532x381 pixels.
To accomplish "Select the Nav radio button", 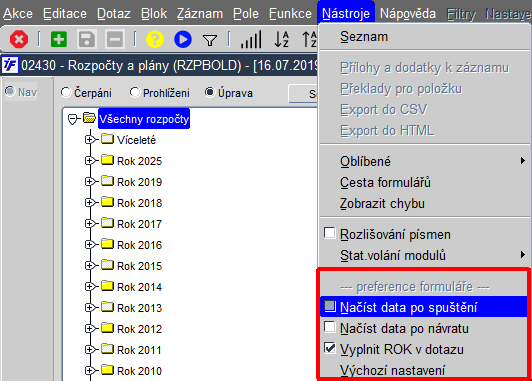I will click(10, 91).
